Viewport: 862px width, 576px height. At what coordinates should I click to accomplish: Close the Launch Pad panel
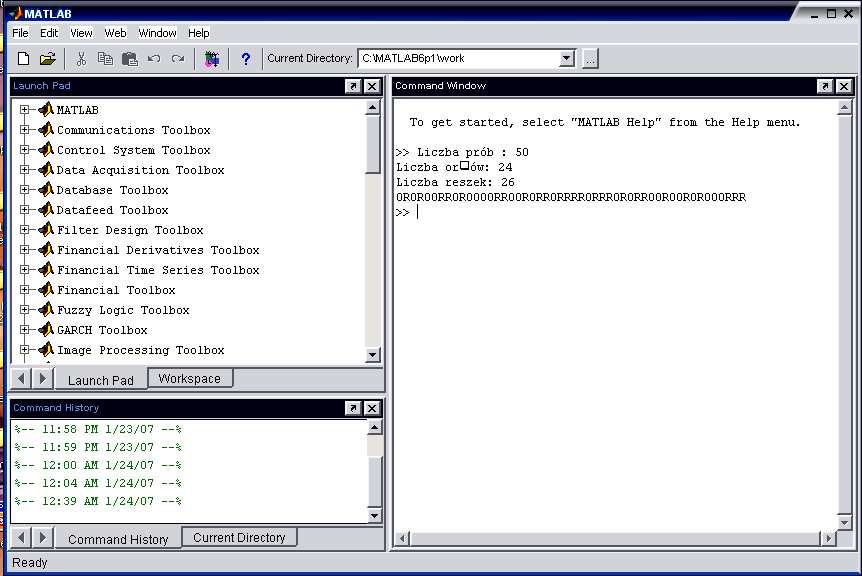(372, 86)
